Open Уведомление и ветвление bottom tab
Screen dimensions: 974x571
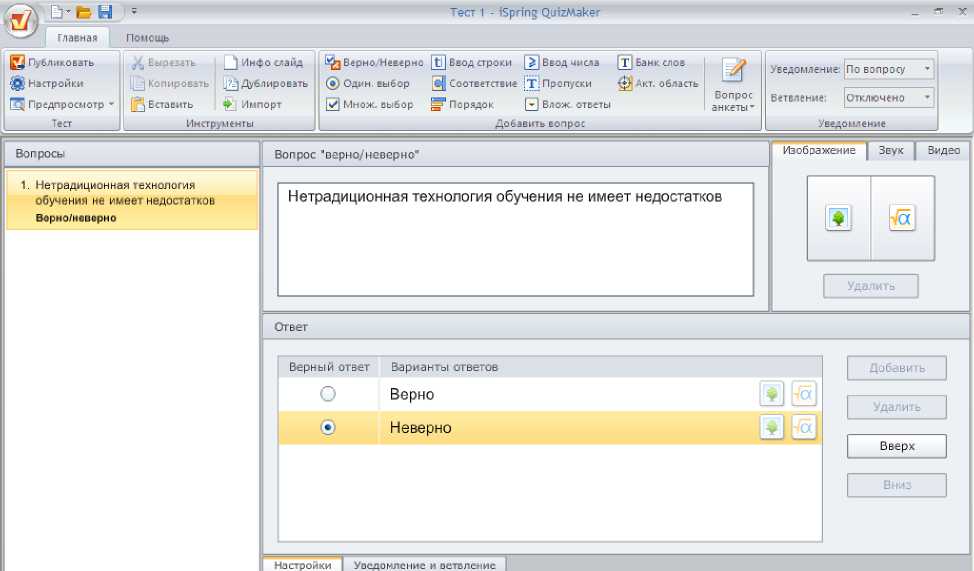coord(425,565)
